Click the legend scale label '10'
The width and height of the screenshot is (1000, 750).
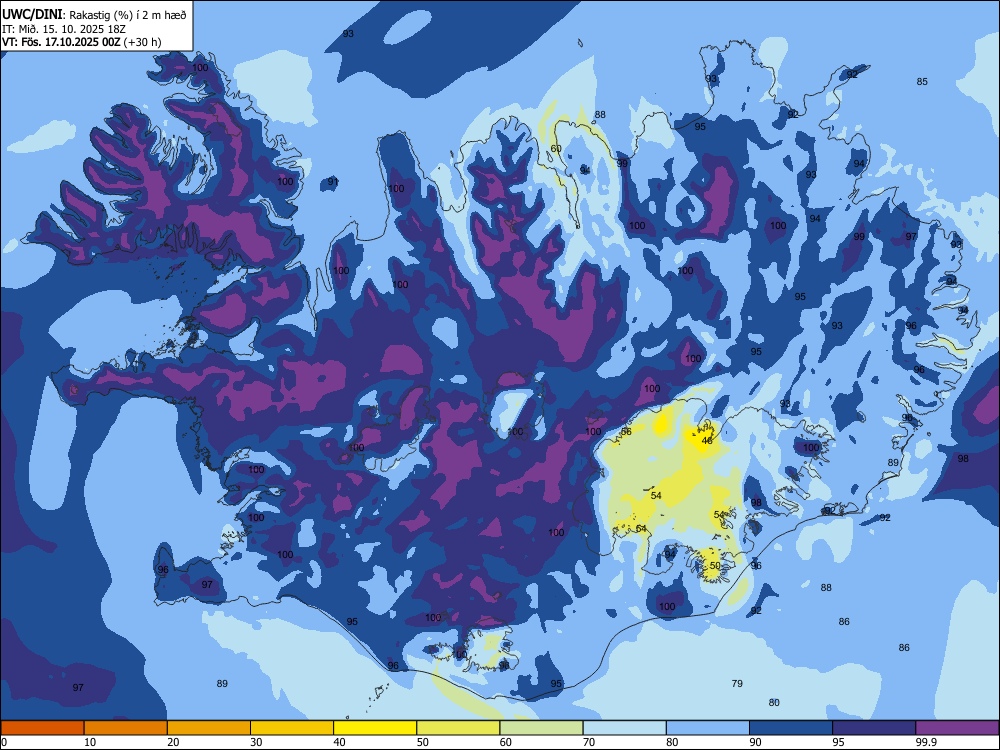pos(90,742)
